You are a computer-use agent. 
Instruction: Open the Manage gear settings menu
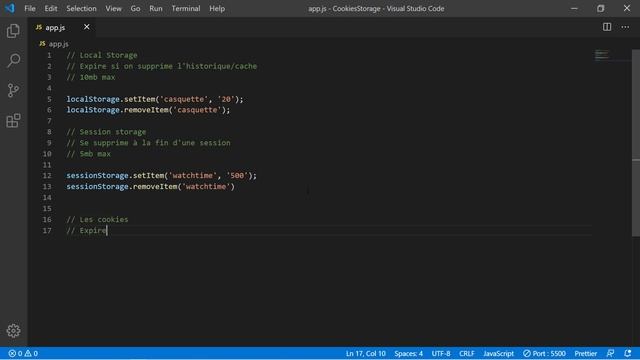click(13, 331)
